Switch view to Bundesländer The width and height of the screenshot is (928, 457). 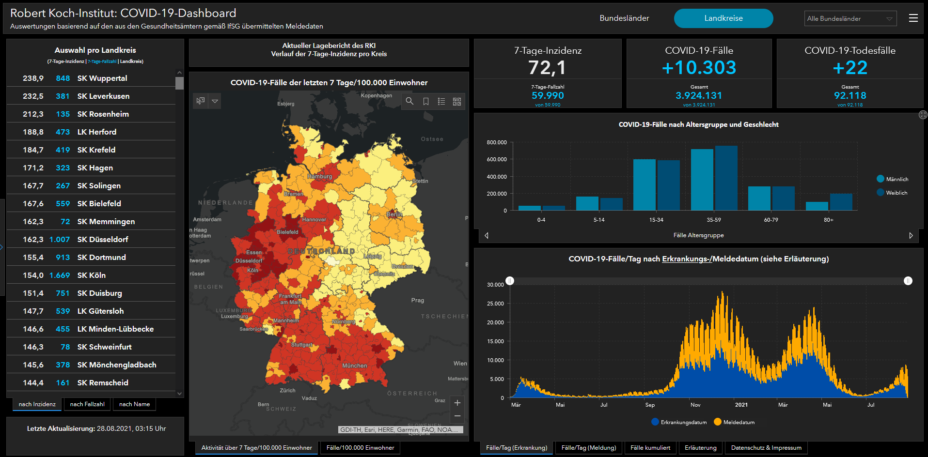626,18
